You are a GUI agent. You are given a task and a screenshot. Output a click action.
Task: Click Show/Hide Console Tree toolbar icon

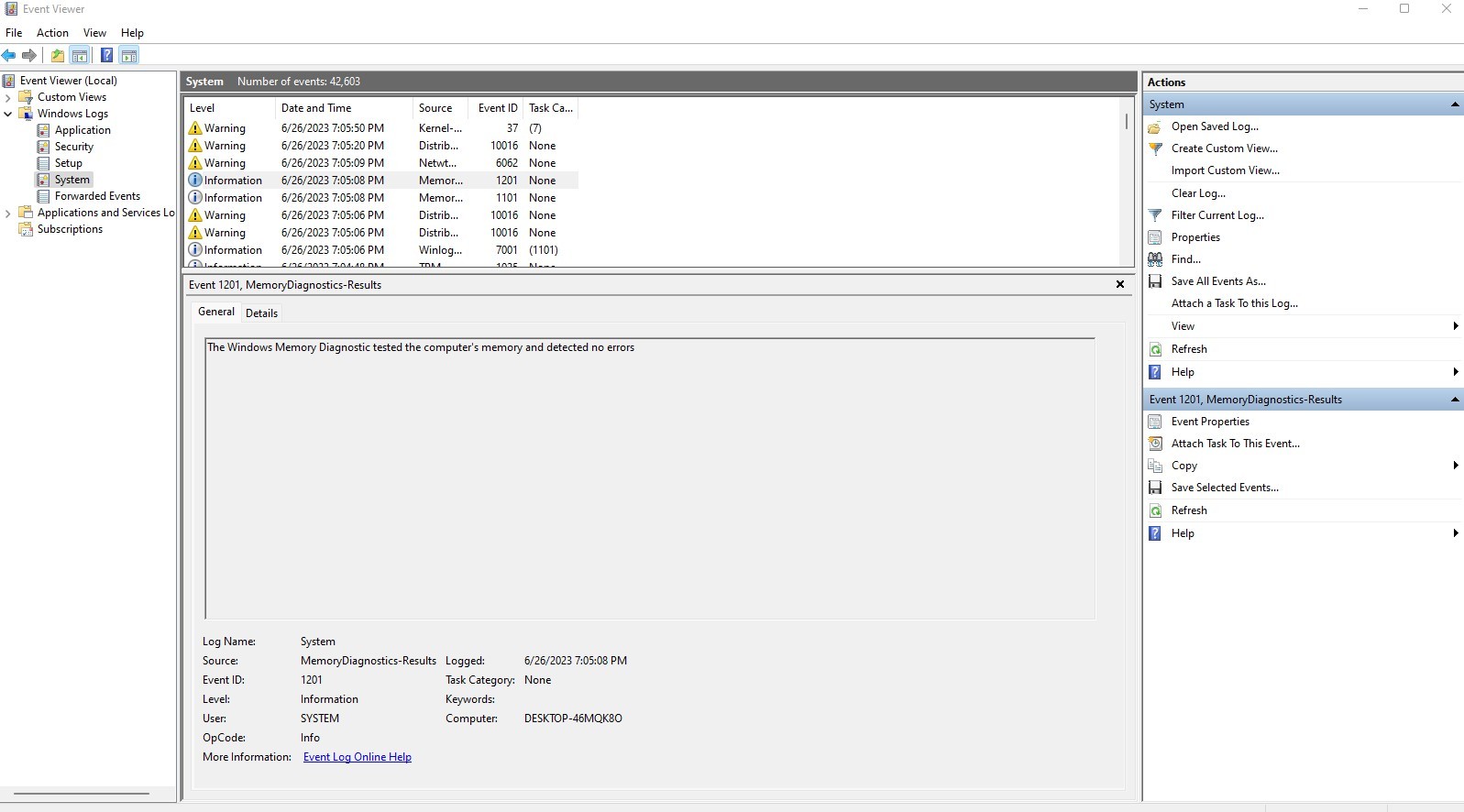80,55
